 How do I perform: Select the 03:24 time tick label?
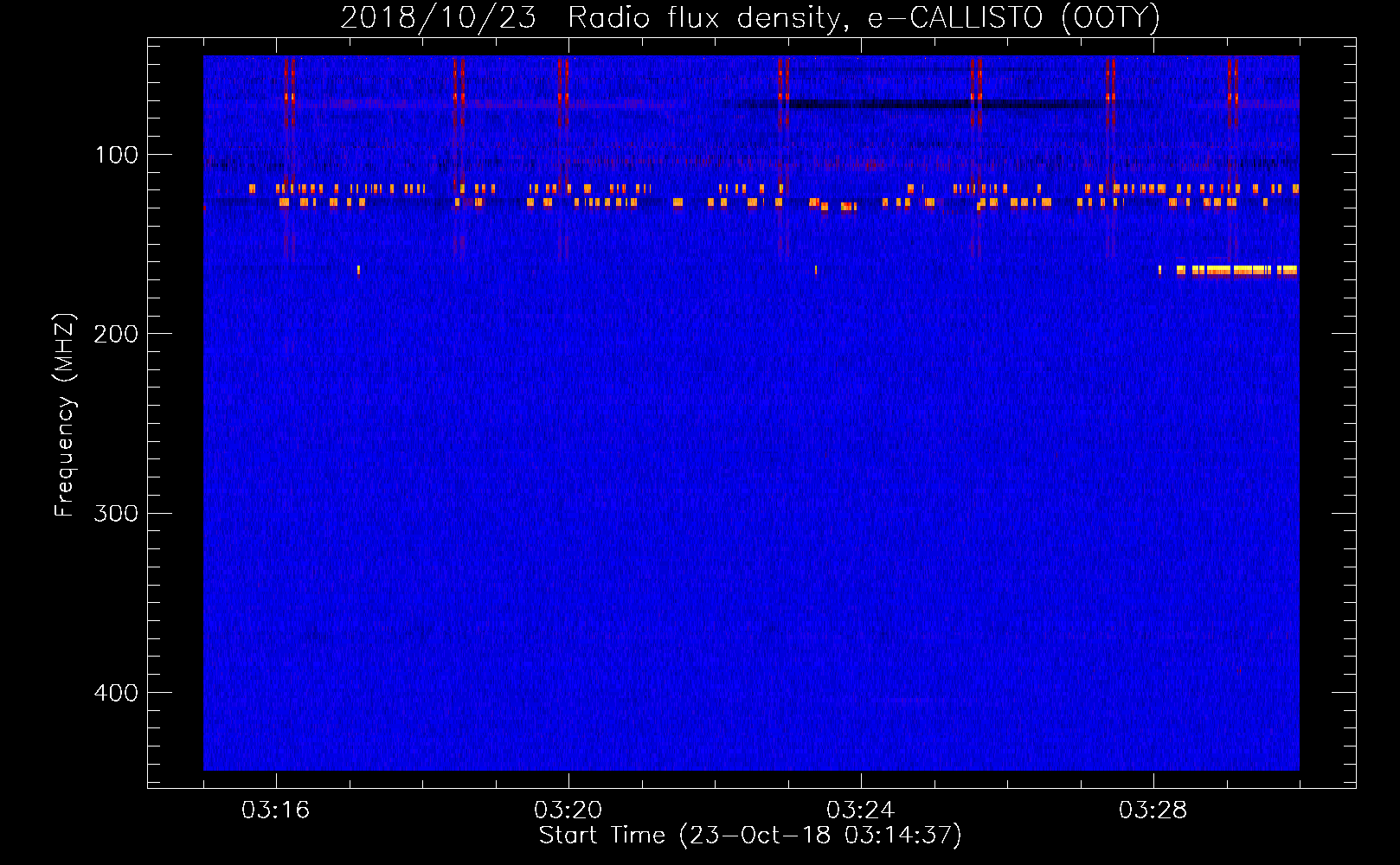point(860,811)
